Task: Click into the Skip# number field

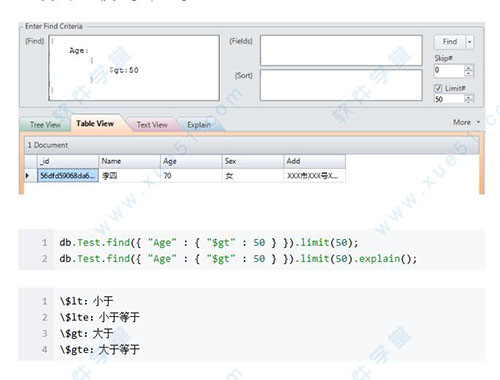Action: coord(449,71)
